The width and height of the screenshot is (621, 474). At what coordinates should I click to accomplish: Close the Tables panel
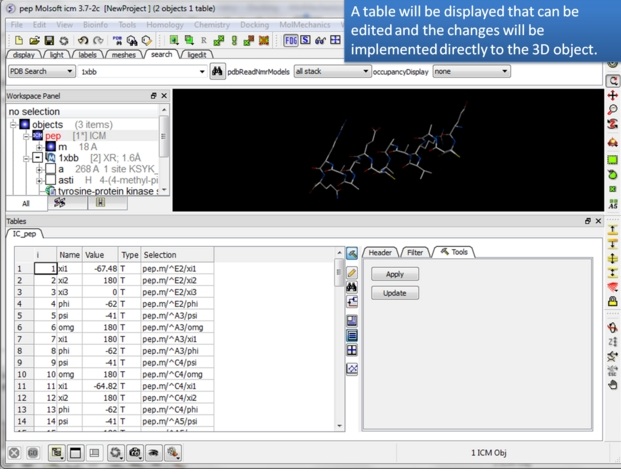click(x=598, y=221)
